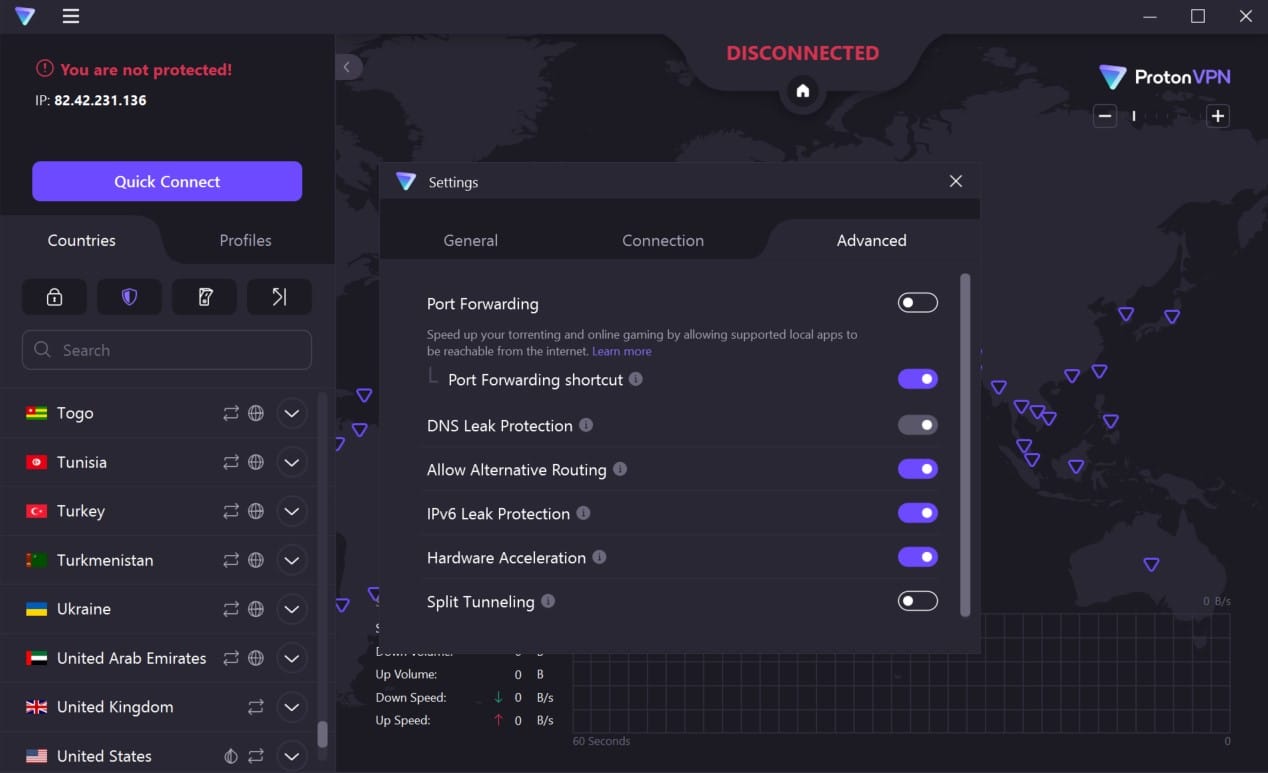Open the Profiles tab
This screenshot has width=1268, height=773.
[x=245, y=240]
